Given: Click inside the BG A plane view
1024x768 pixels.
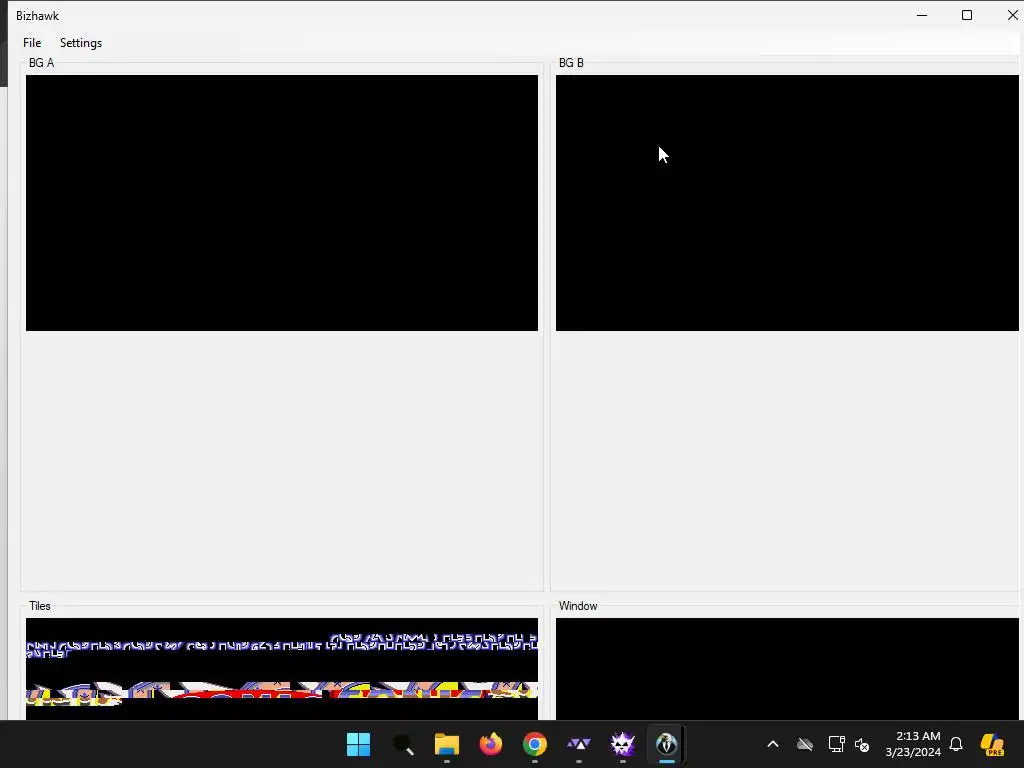Looking at the screenshot, I should [281, 202].
